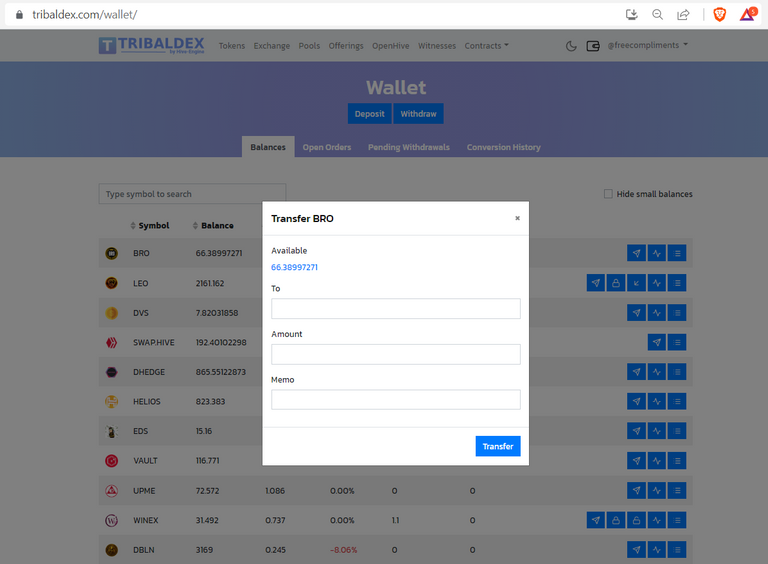Click the zoom magnifier icon in address bar
Screen dimensions: 768x564
[657, 15]
